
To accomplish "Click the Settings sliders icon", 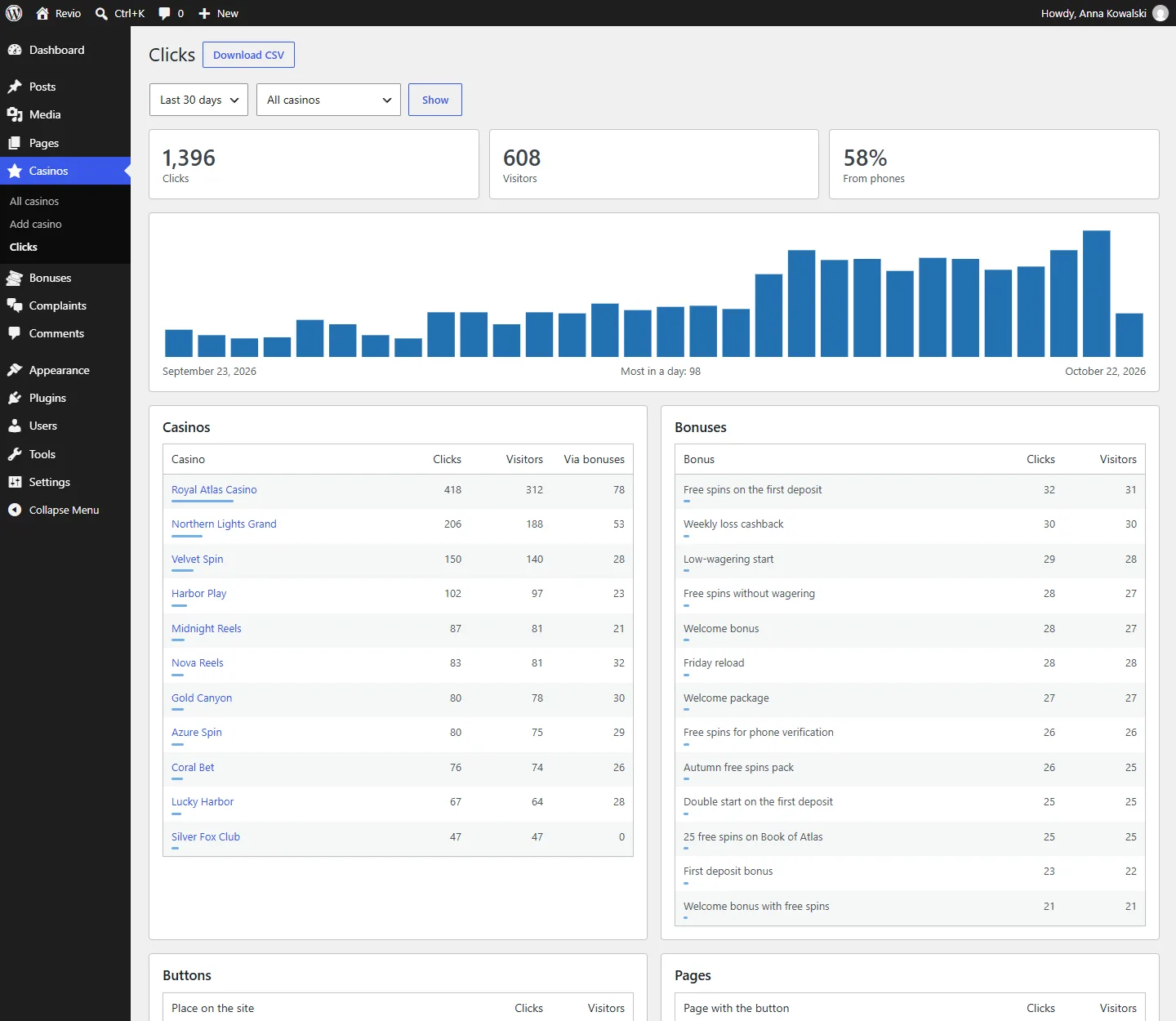I will pyautogui.click(x=15, y=482).
